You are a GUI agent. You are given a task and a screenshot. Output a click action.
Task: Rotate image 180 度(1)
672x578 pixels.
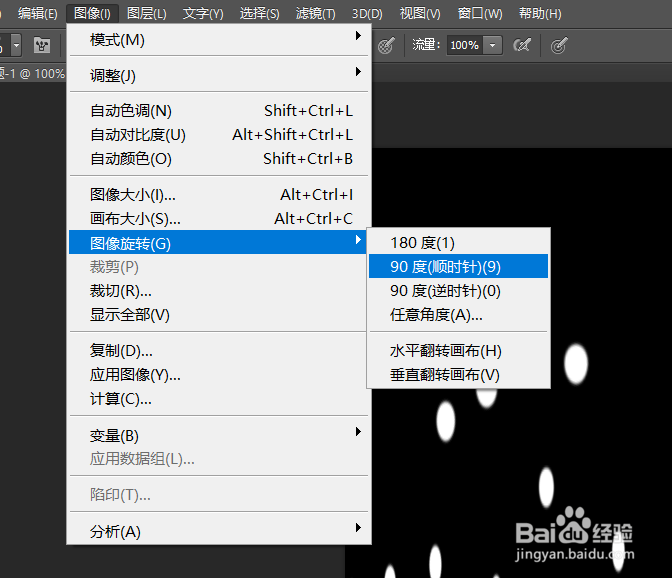tap(459, 243)
